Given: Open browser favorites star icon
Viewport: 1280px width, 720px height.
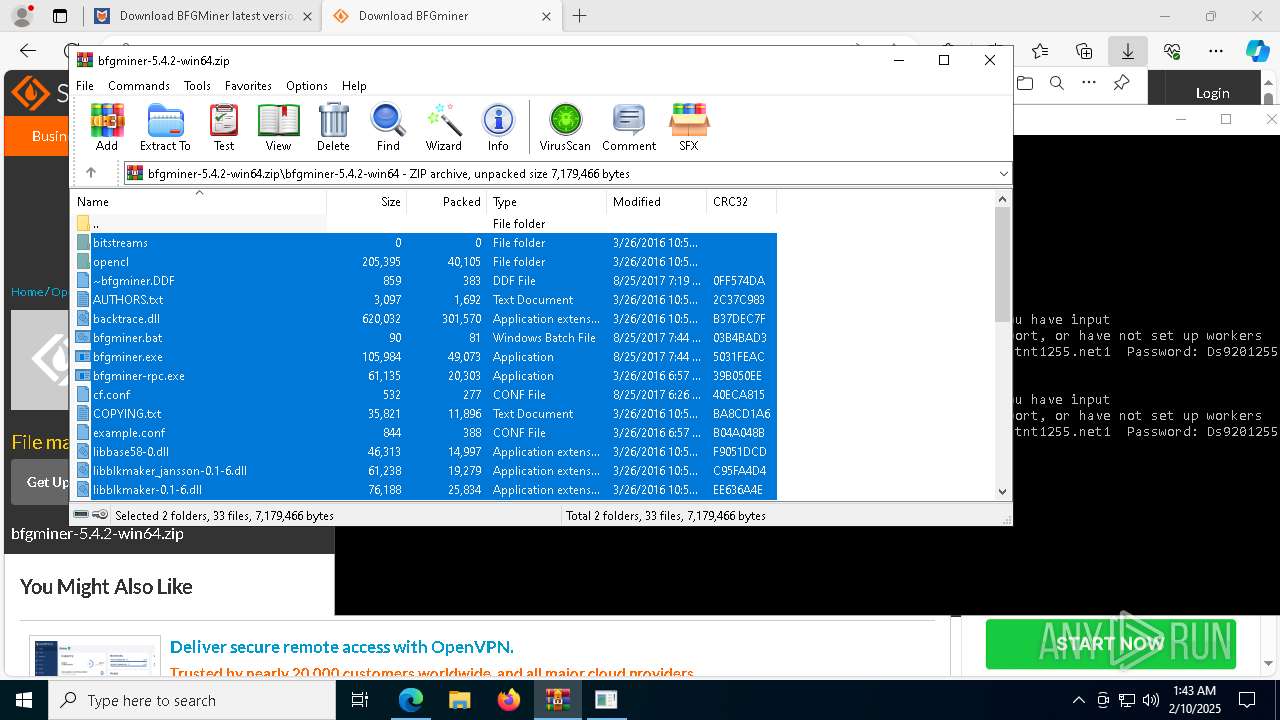Looking at the screenshot, I should (1040, 51).
